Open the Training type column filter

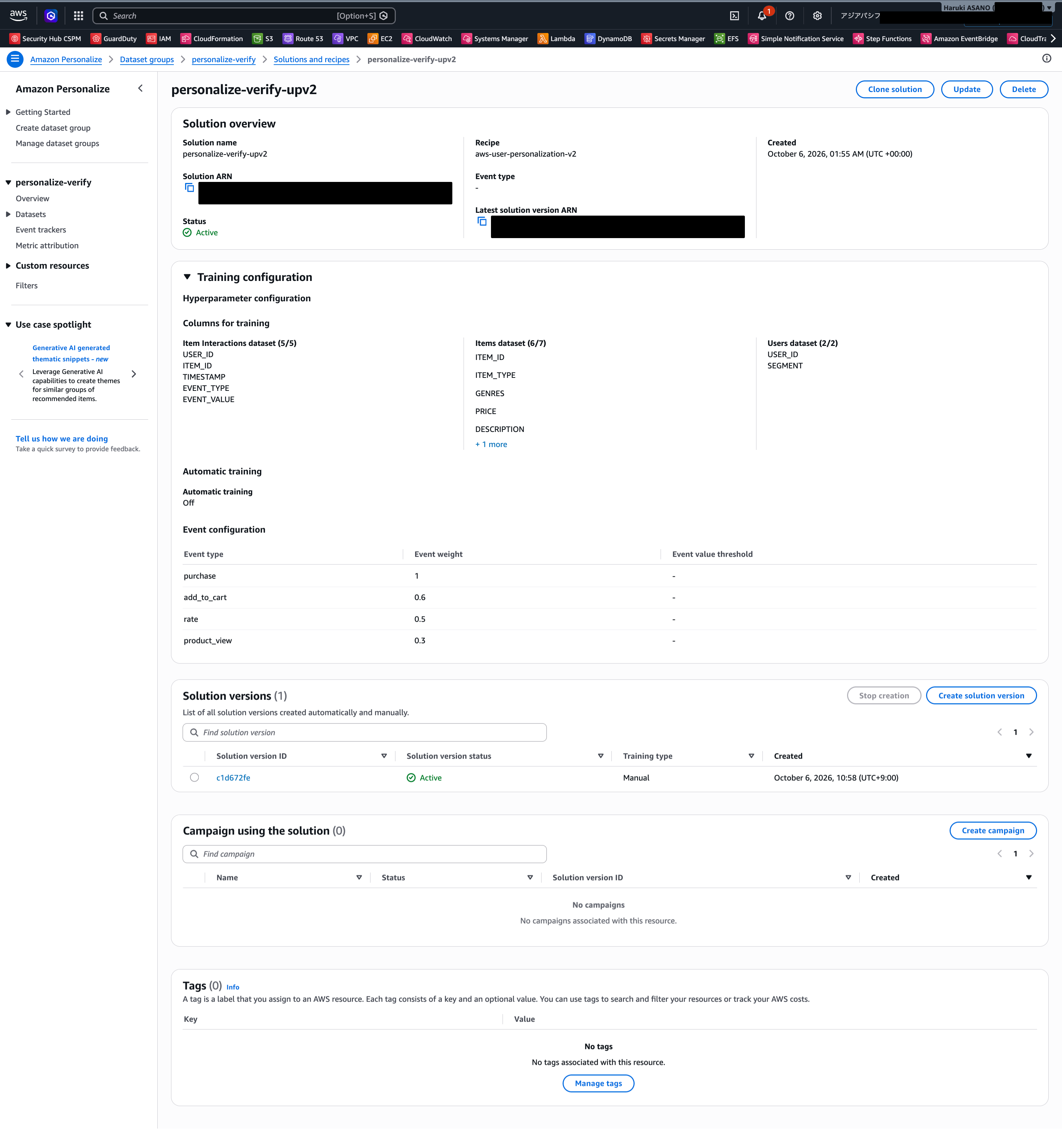(751, 756)
